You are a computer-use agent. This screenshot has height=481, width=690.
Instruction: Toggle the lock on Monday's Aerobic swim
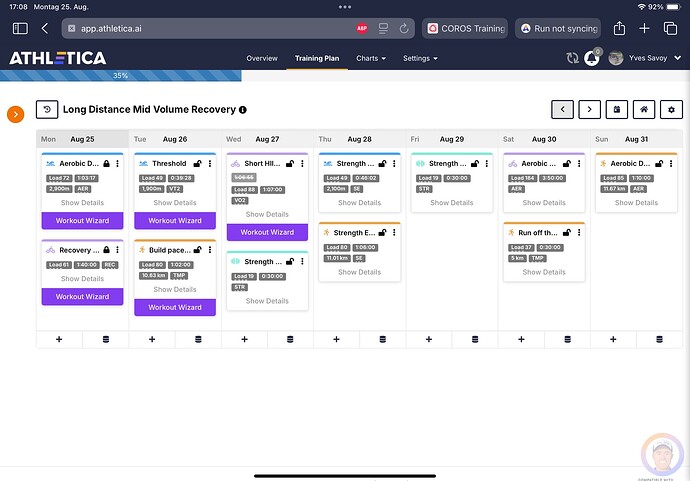pos(106,163)
